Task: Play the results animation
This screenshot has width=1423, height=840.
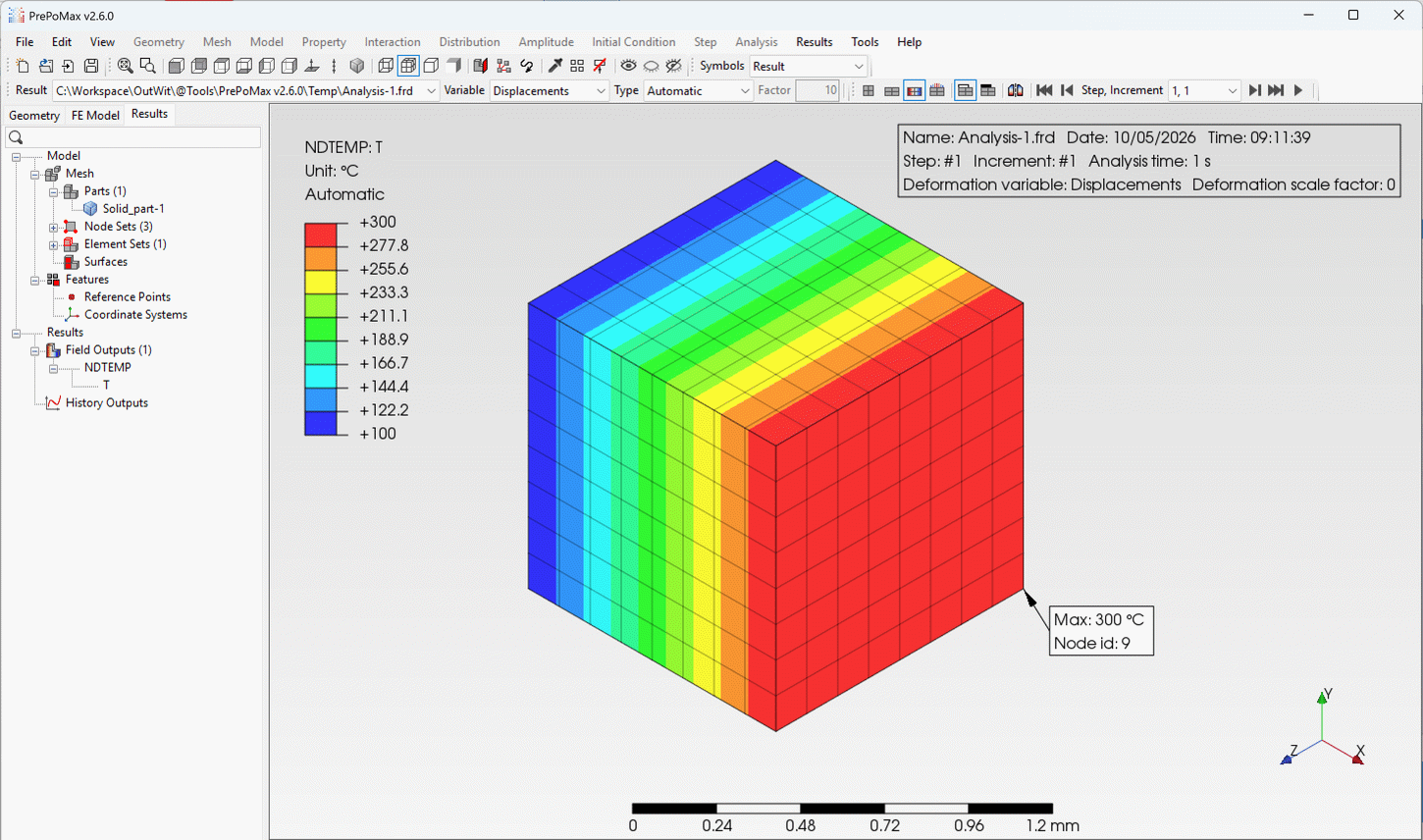Action: pyautogui.click(x=1298, y=90)
